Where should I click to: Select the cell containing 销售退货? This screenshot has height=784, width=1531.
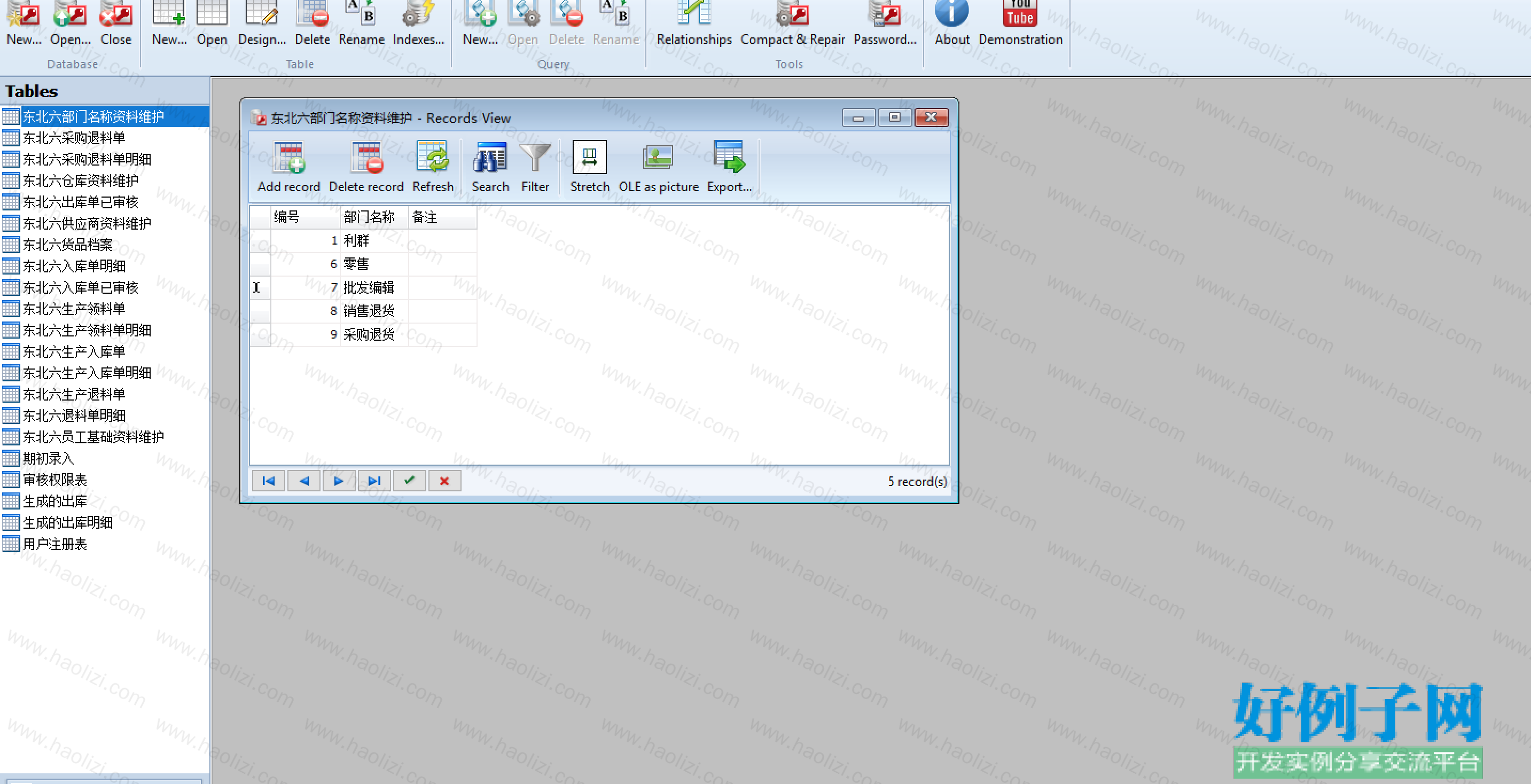coord(374,311)
